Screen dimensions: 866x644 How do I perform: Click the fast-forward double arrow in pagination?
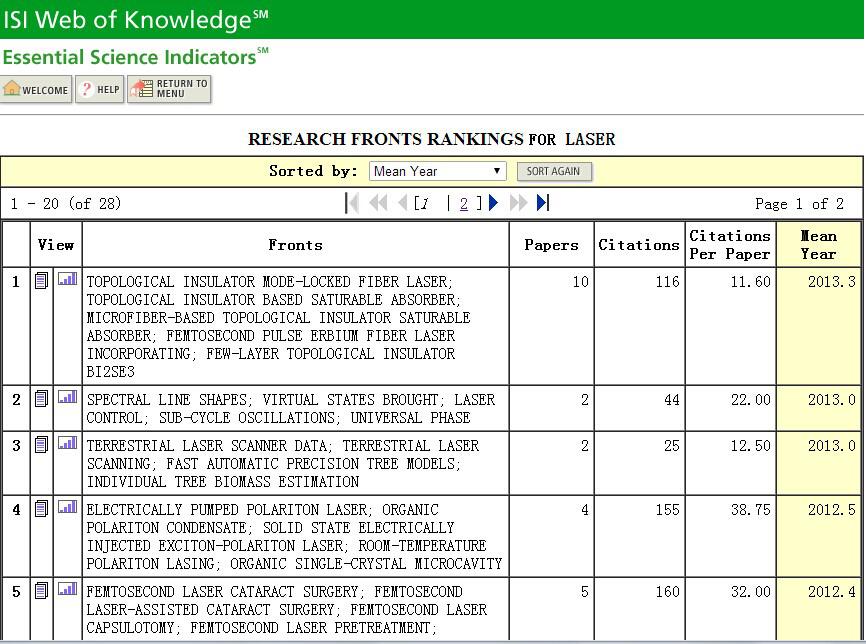(x=518, y=203)
